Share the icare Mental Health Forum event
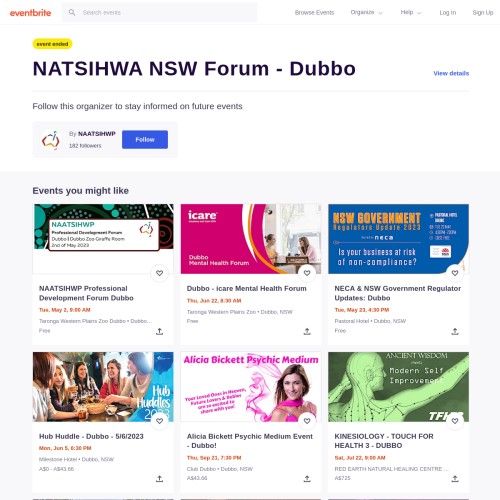 (x=307, y=331)
